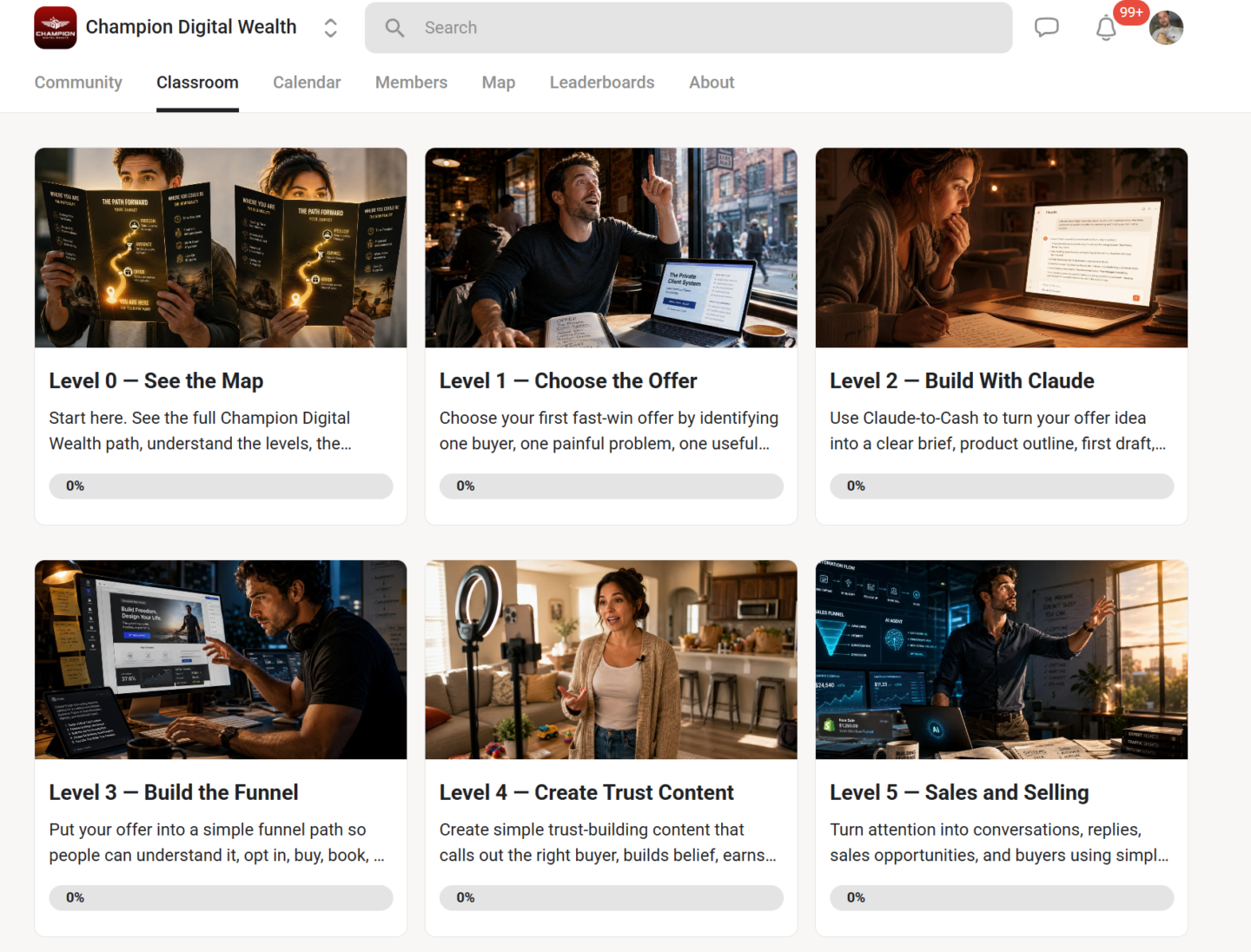Switch to the Community tab
The image size is (1251, 952).
pos(78,83)
